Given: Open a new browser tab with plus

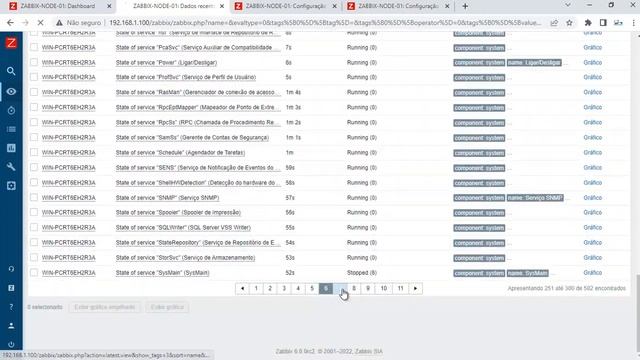Looking at the screenshot, I should click(x=465, y=6).
